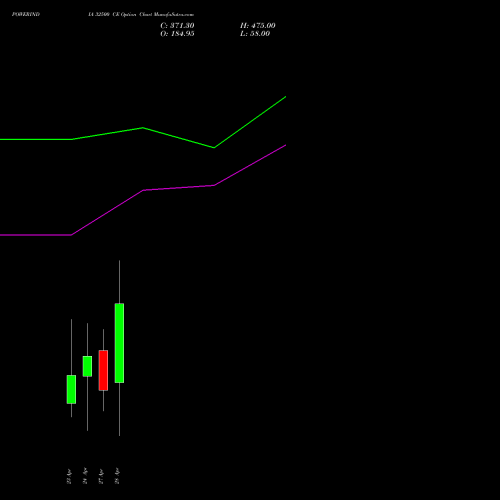Image resolution: width=500 pixels, height=500 pixels.
Task: Click the 28 Apr date label
Action: (117, 476)
